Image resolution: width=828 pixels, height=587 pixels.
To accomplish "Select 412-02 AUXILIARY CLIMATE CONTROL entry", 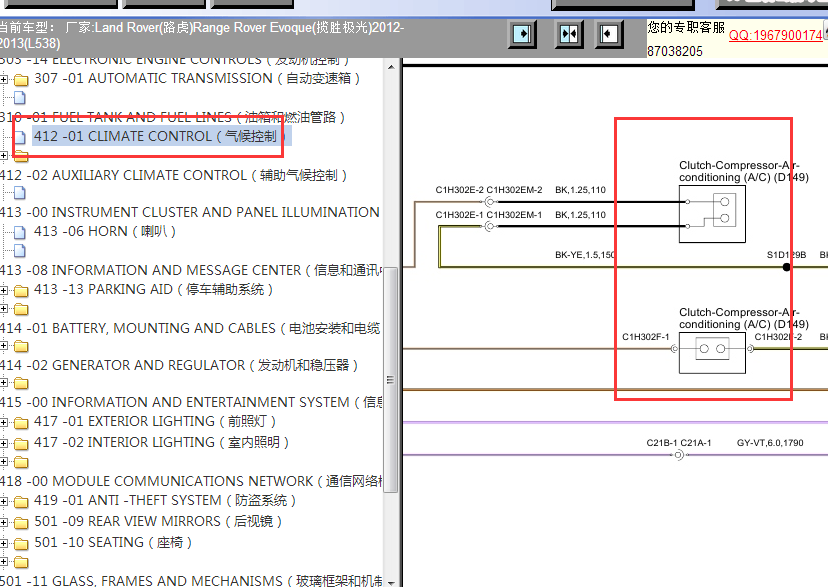I will [173, 175].
